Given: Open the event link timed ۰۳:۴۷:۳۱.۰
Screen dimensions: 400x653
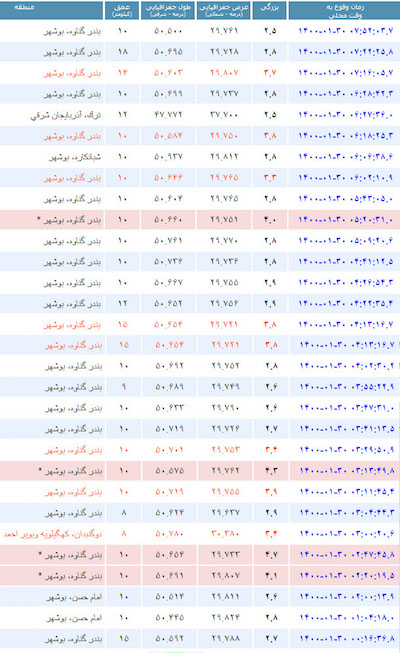Looking at the screenshot, I should pos(347,408).
